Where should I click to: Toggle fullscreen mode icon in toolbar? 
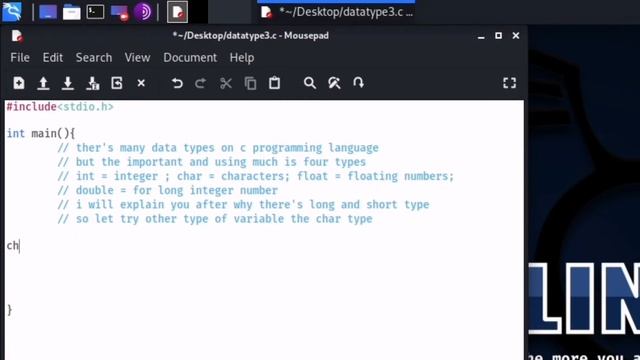509,83
